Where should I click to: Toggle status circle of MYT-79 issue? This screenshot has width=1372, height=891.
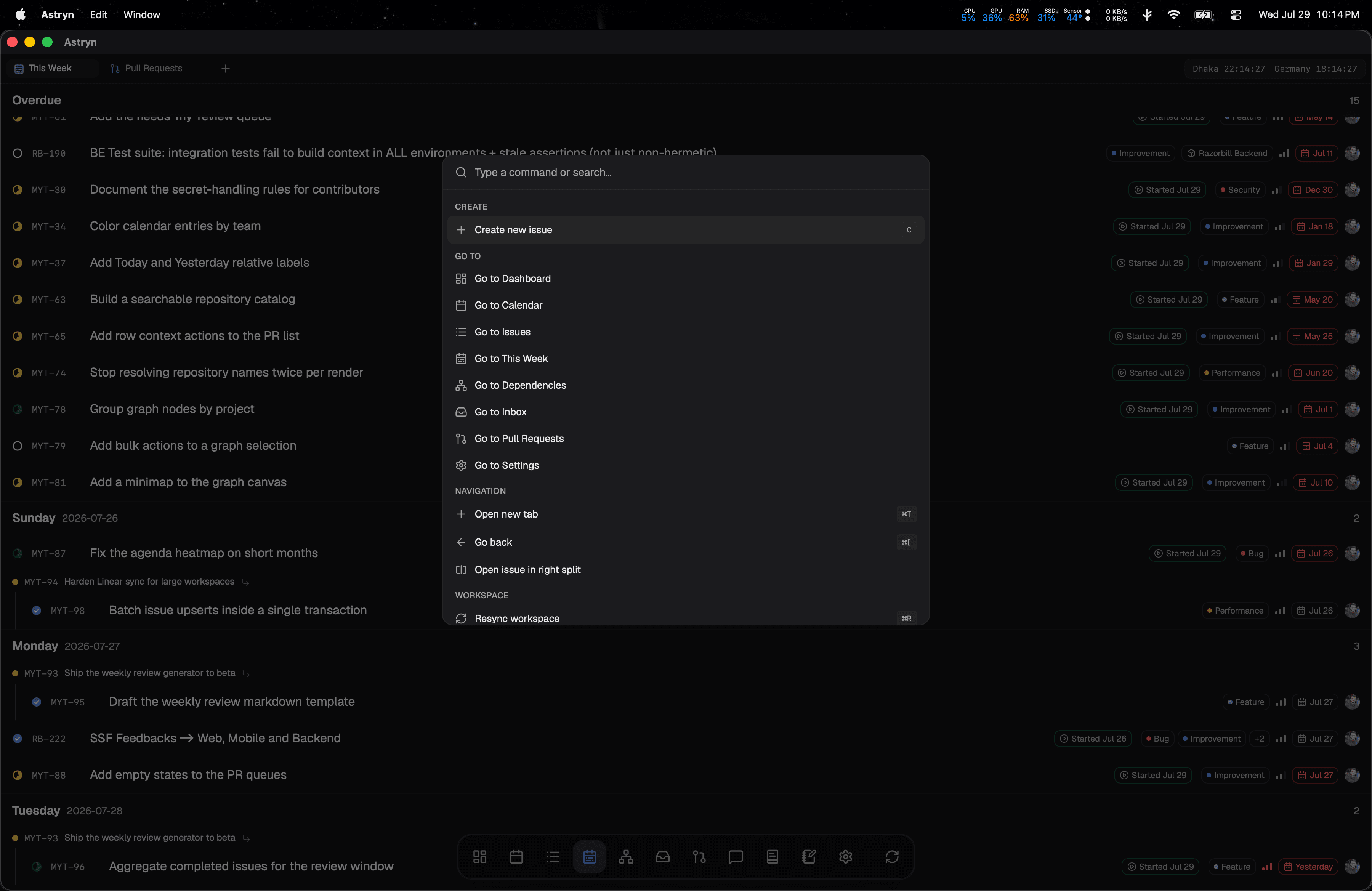pyautogui.click(x=18, y=446)
